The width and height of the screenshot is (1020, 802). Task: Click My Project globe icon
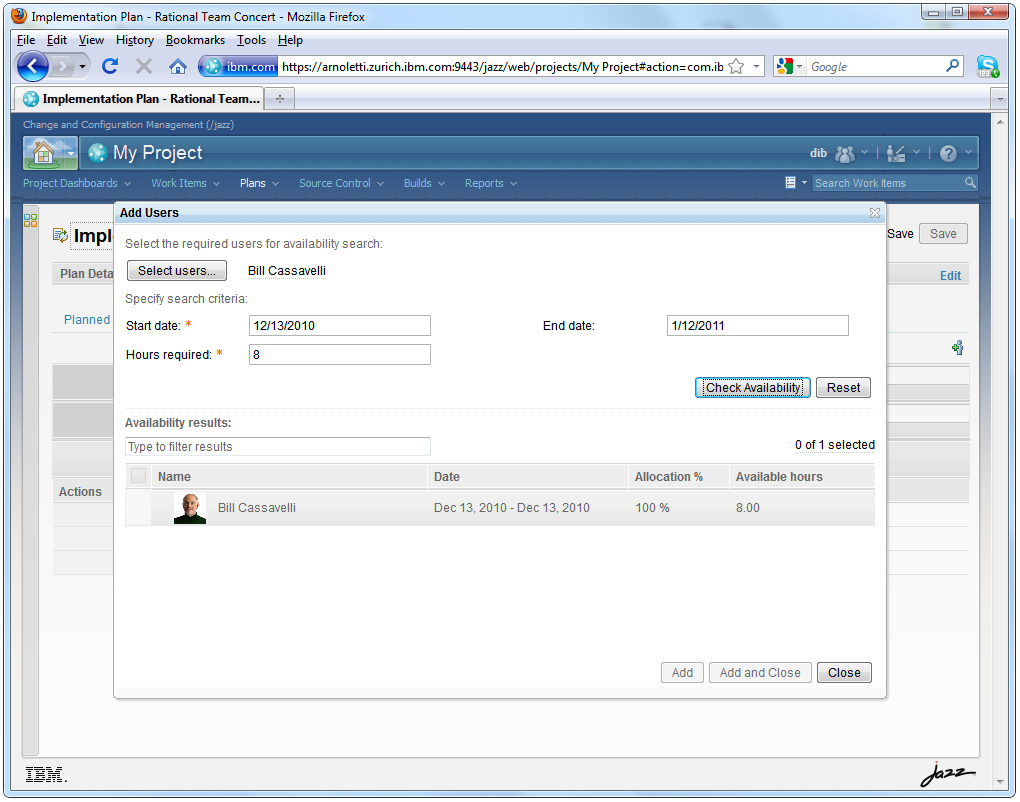(98, 153)
